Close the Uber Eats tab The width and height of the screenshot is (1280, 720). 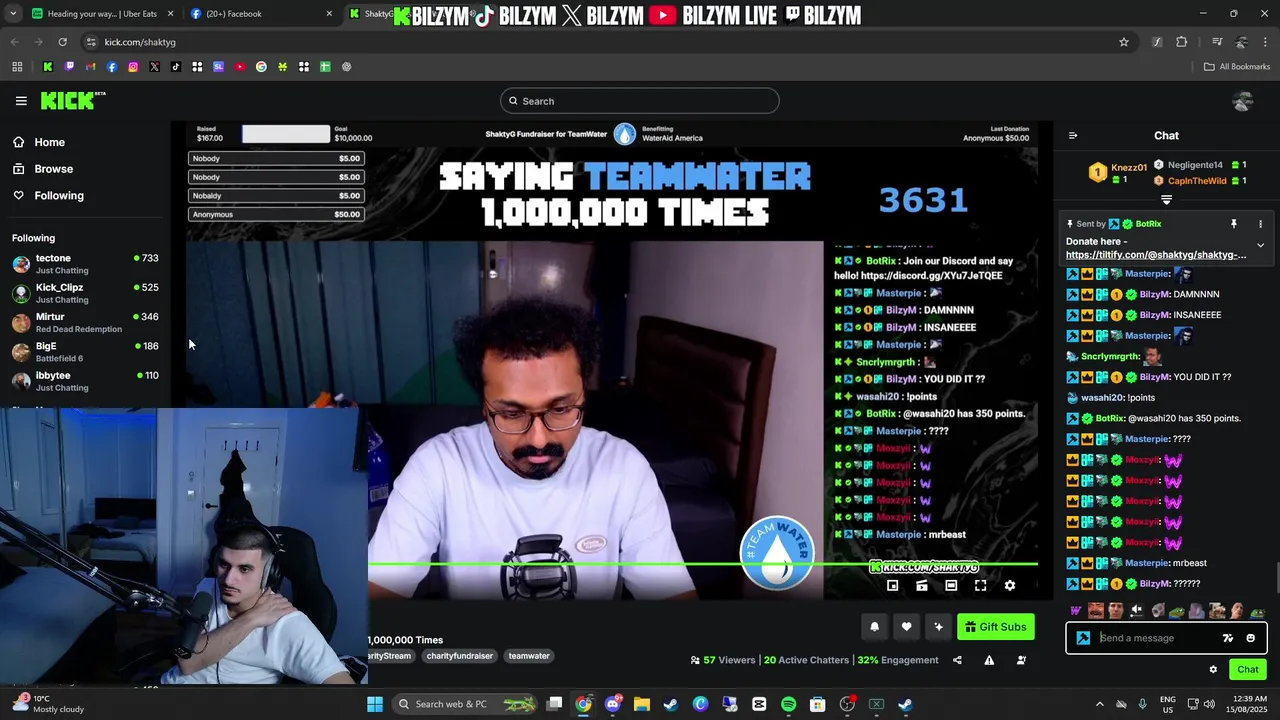point(170,14)
